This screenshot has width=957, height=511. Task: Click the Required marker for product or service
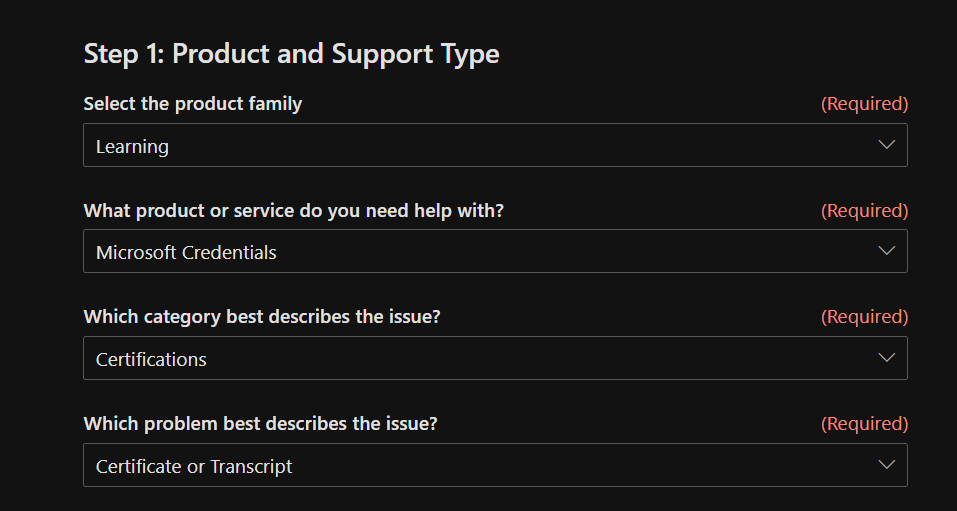864,211
